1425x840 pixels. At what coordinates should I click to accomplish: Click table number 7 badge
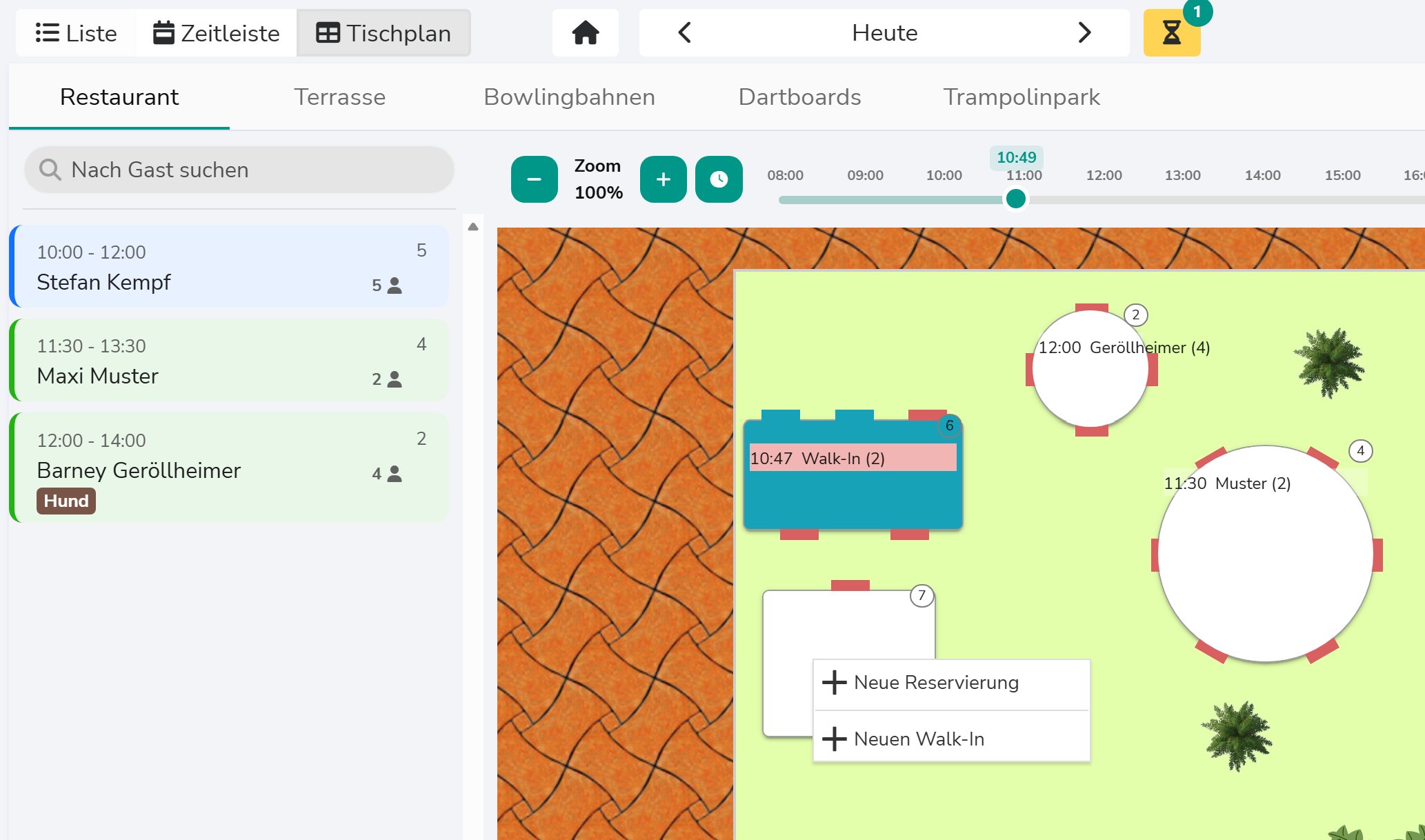[x=922, y=596]
